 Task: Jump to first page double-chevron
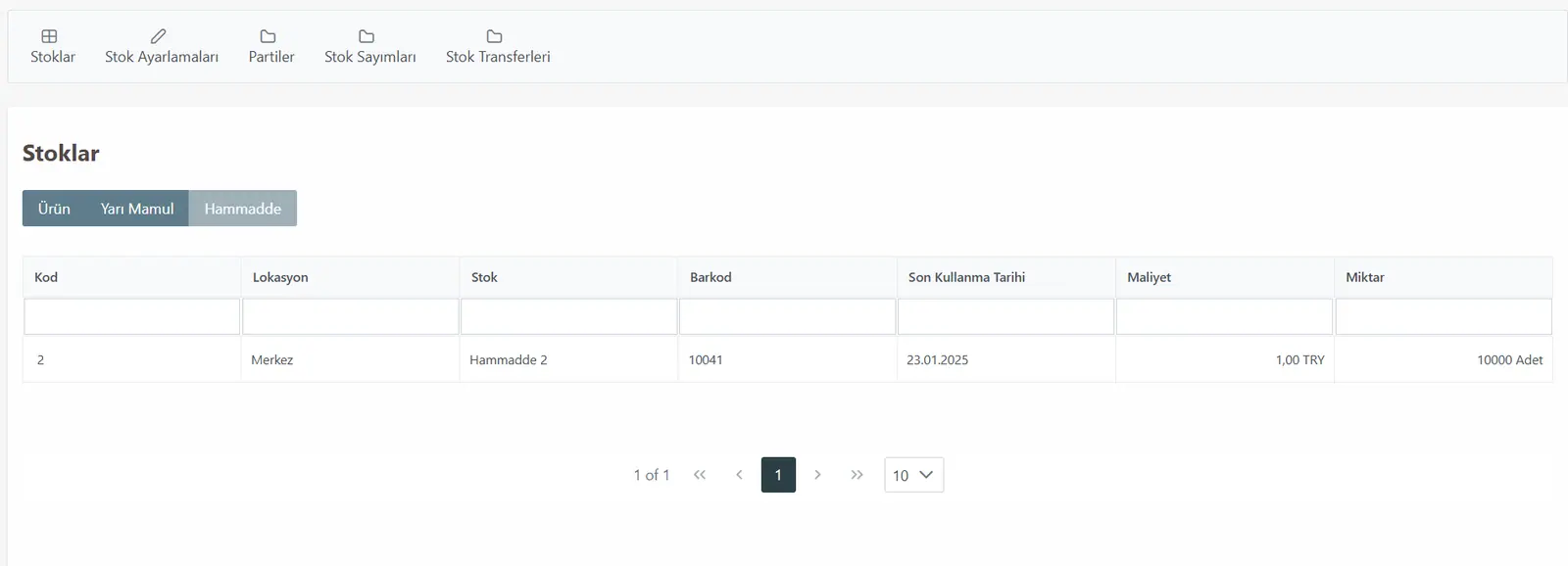pyautogui.click(x=700, y=475)
